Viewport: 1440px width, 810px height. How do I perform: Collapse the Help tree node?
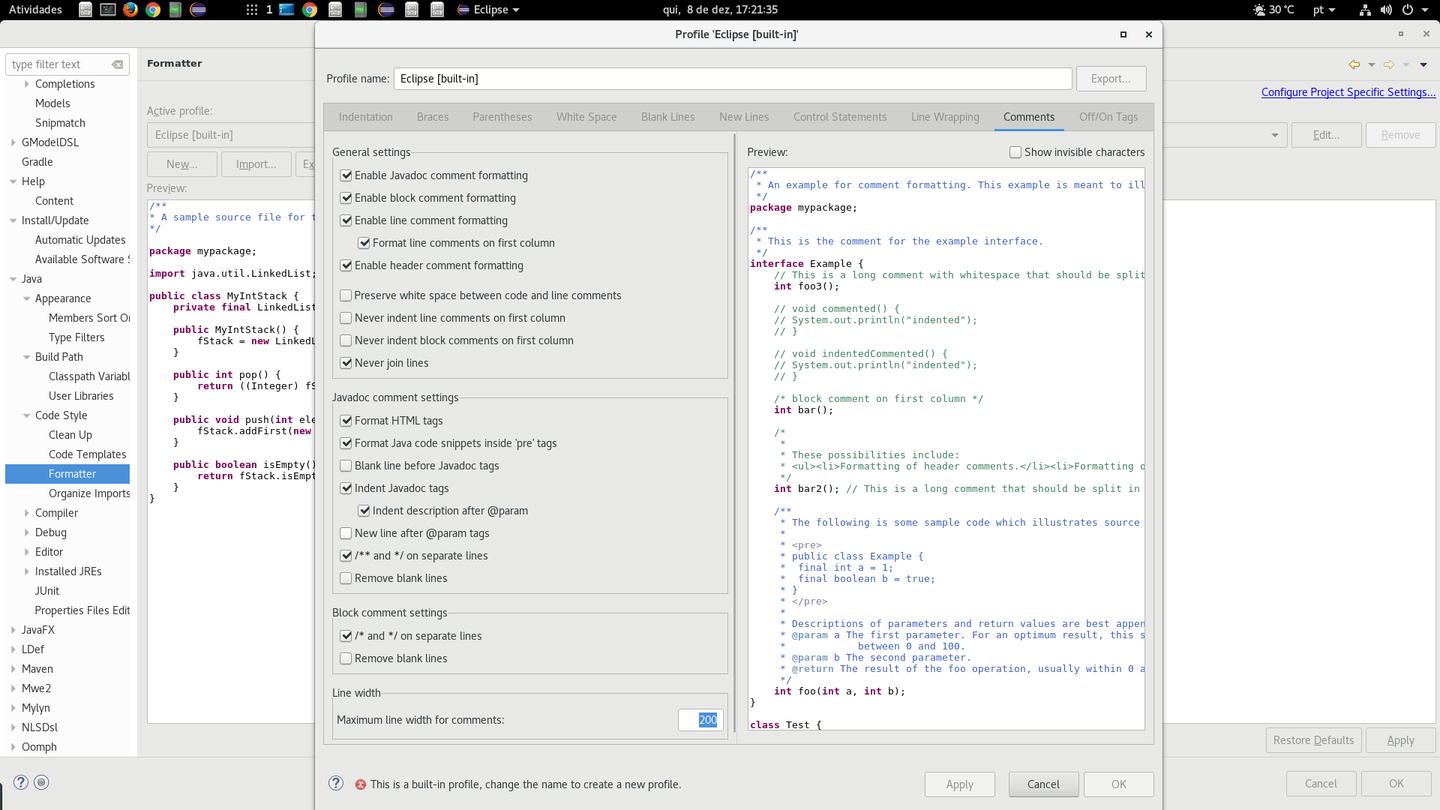[x=13, y=181]
